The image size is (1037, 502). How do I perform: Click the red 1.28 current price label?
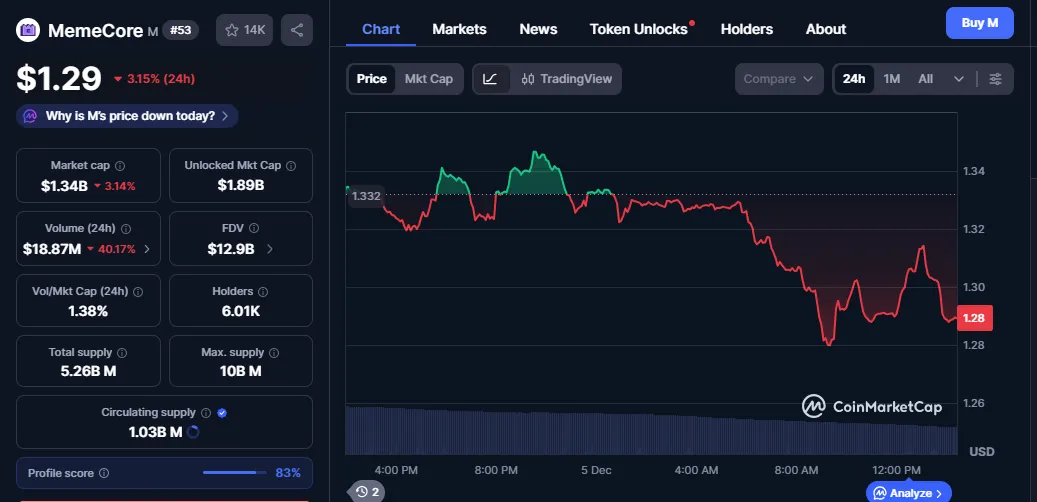coord(974,318)
